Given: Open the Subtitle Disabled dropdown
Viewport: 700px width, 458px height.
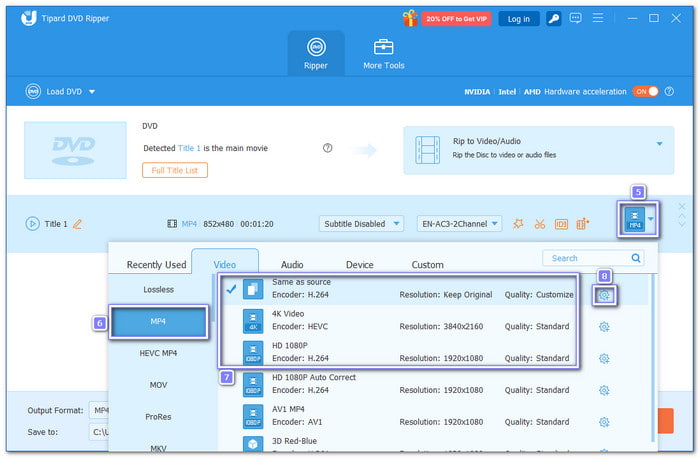Looking at the screenshot, I should (361, 224).
